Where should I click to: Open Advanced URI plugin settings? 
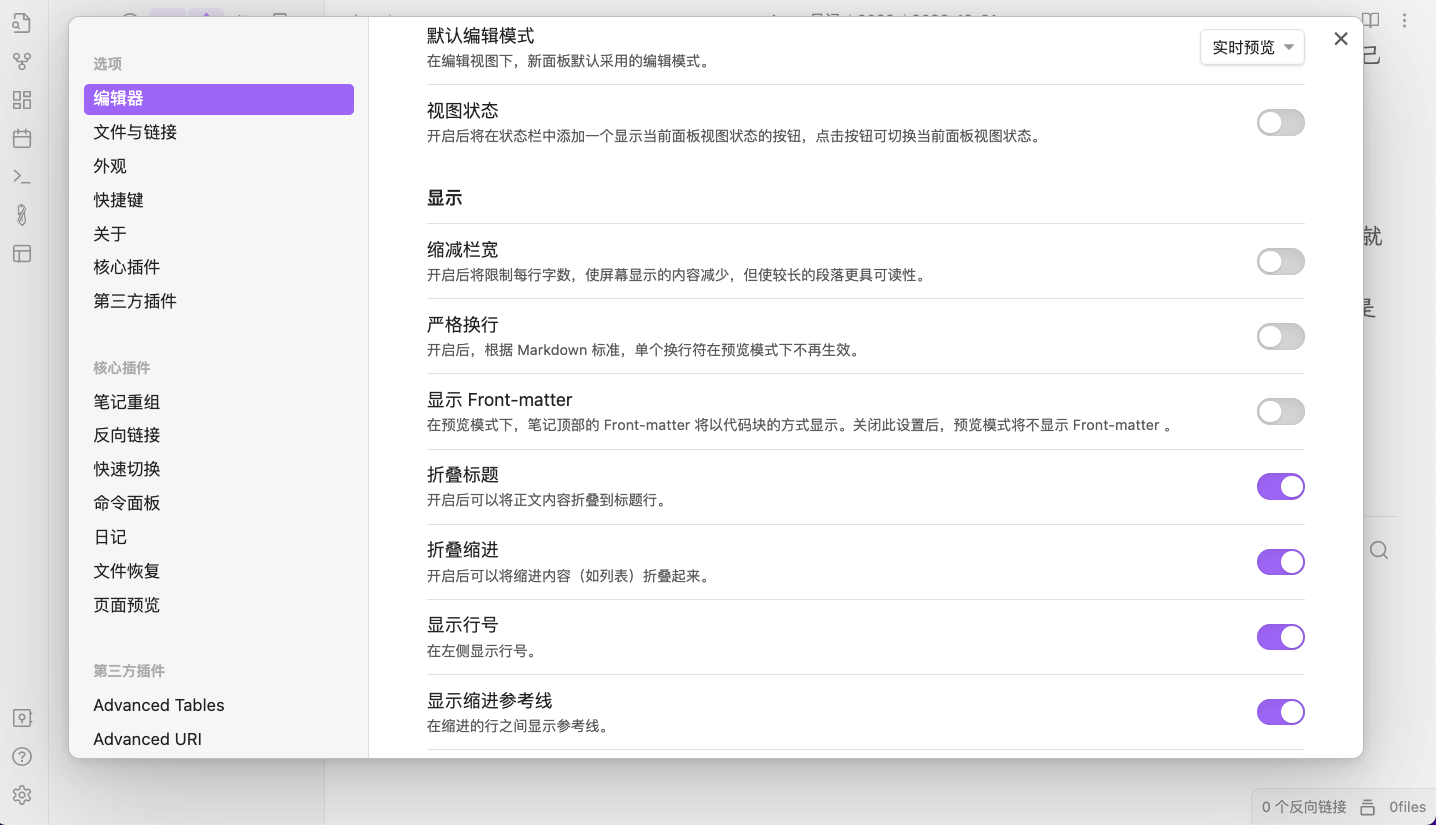[x=219, y=739]
